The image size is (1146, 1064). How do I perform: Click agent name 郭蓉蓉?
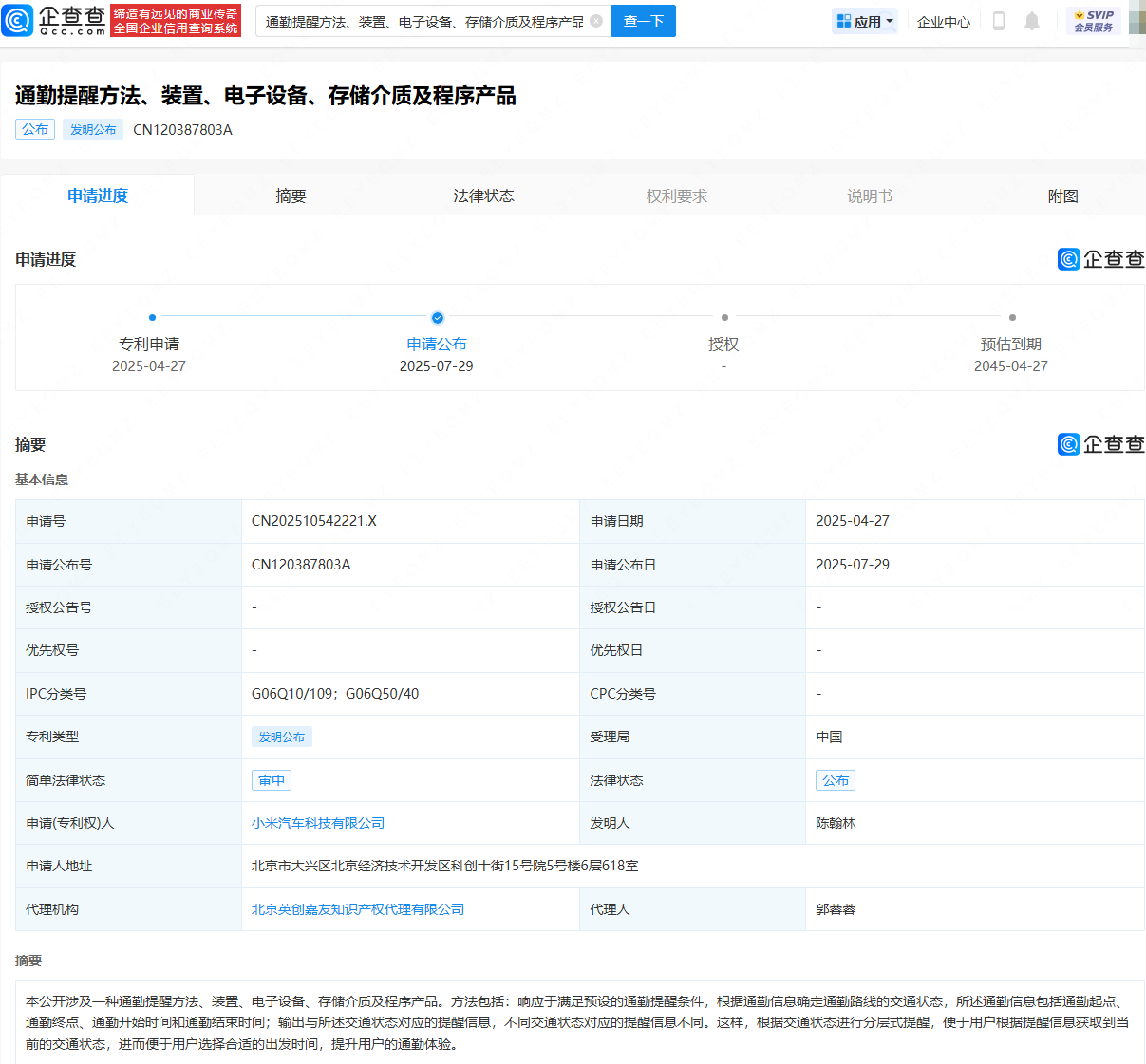pos(836,909)
